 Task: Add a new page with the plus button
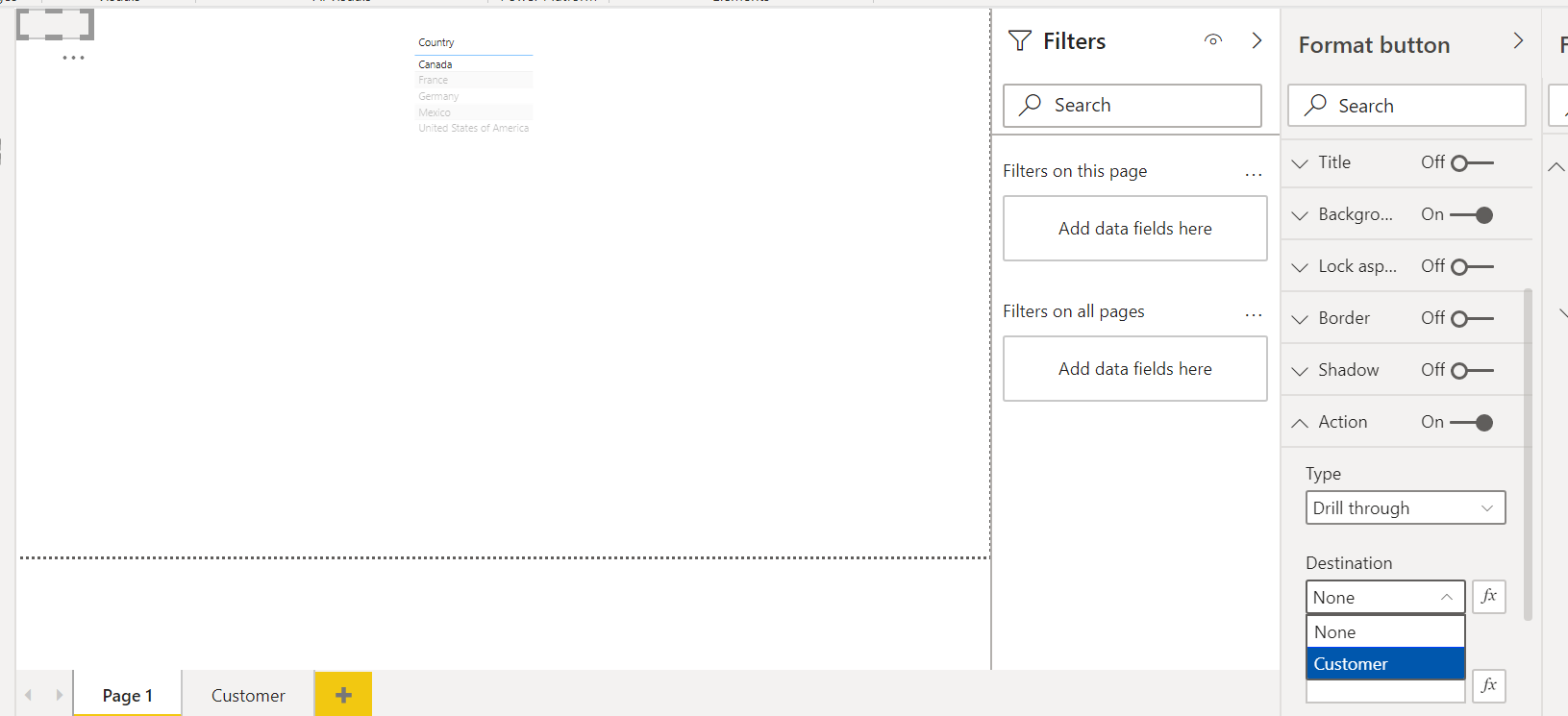click(343, 695)
